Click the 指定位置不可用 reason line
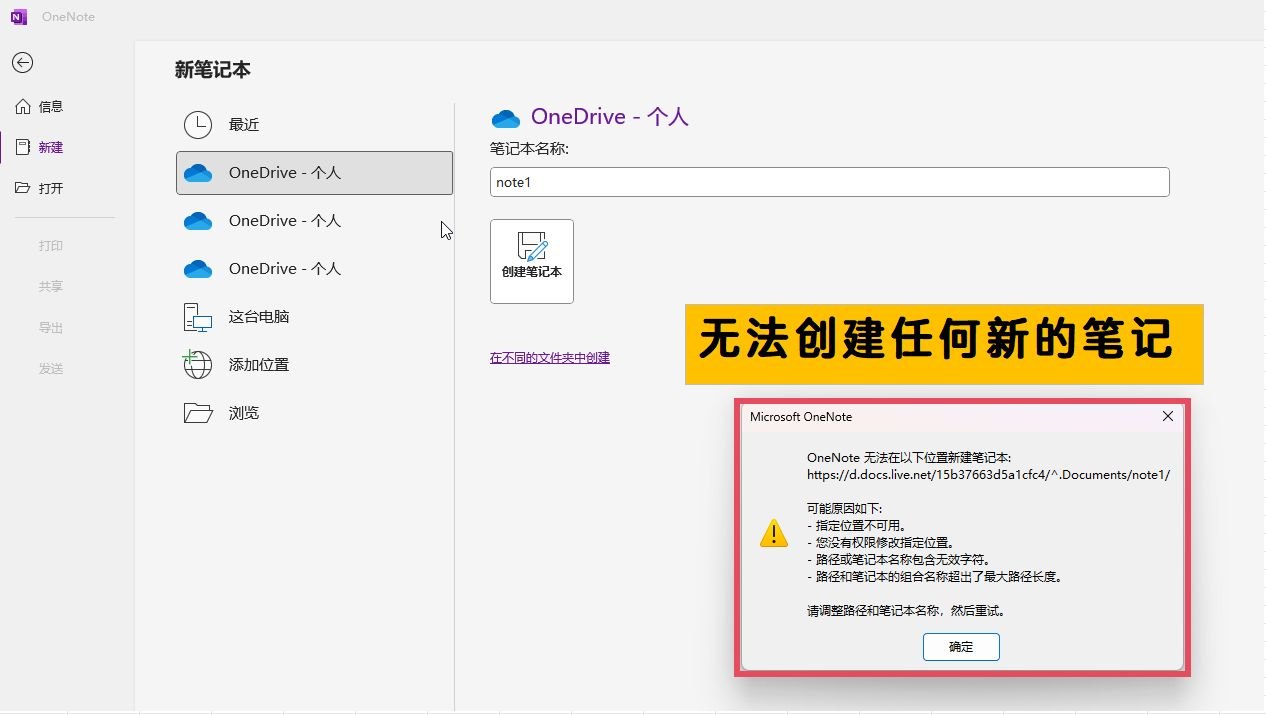The width and height of the screenshot is (1266, 715). 856,526
